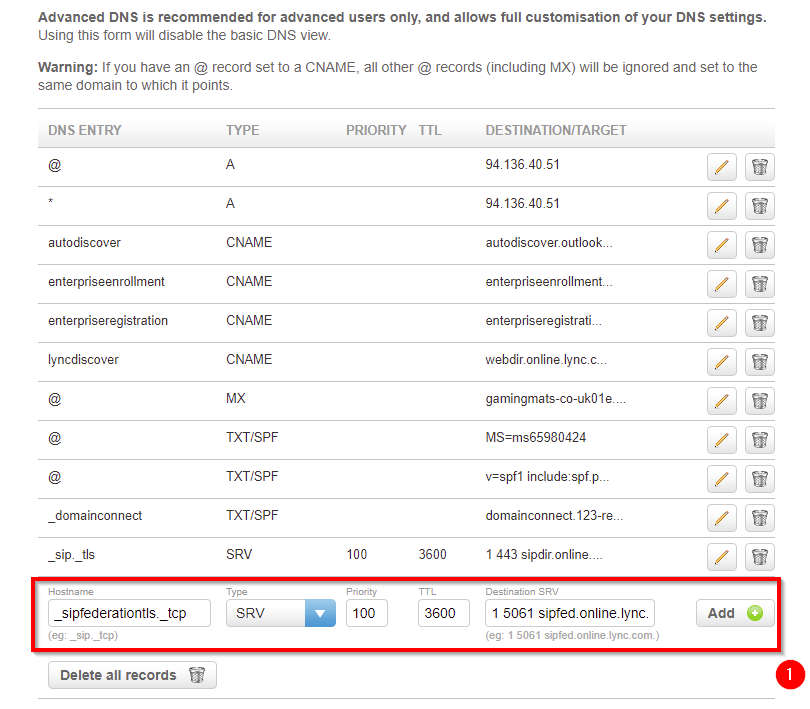Edit the @ A record with pencil icon
810x709 pixels.
721,167
